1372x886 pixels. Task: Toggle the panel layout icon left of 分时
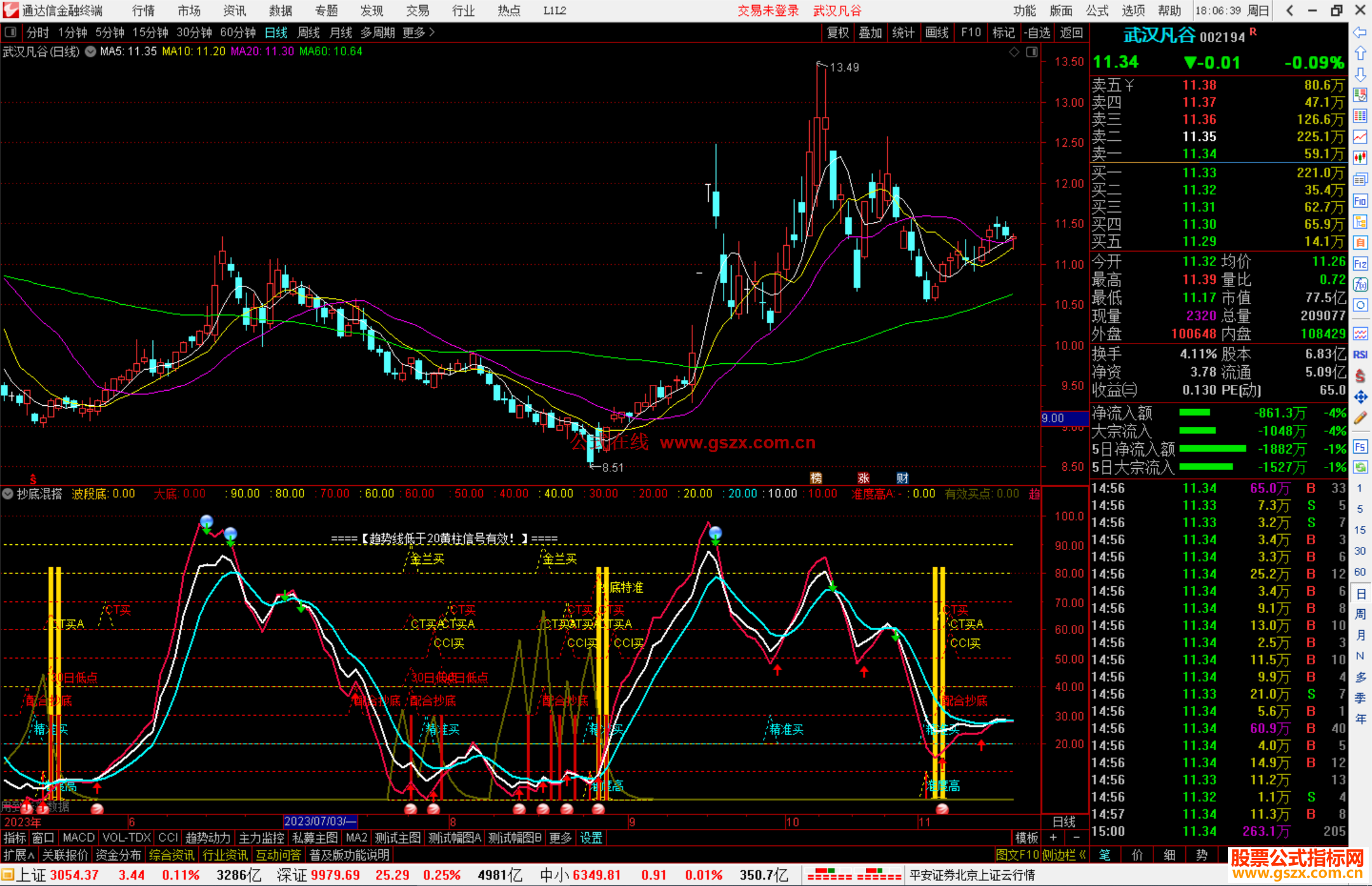(11, 32)
